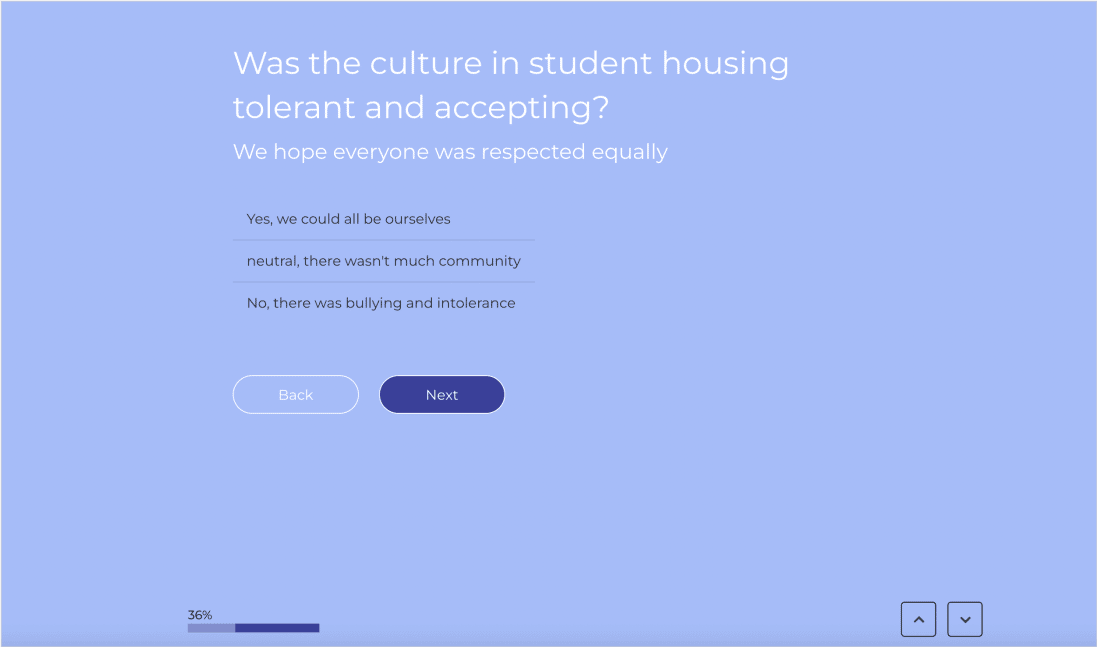Pick "No, there was bullying and intolerance"
The width and height of the screenshot is (1097, 647).
[381, 303]
